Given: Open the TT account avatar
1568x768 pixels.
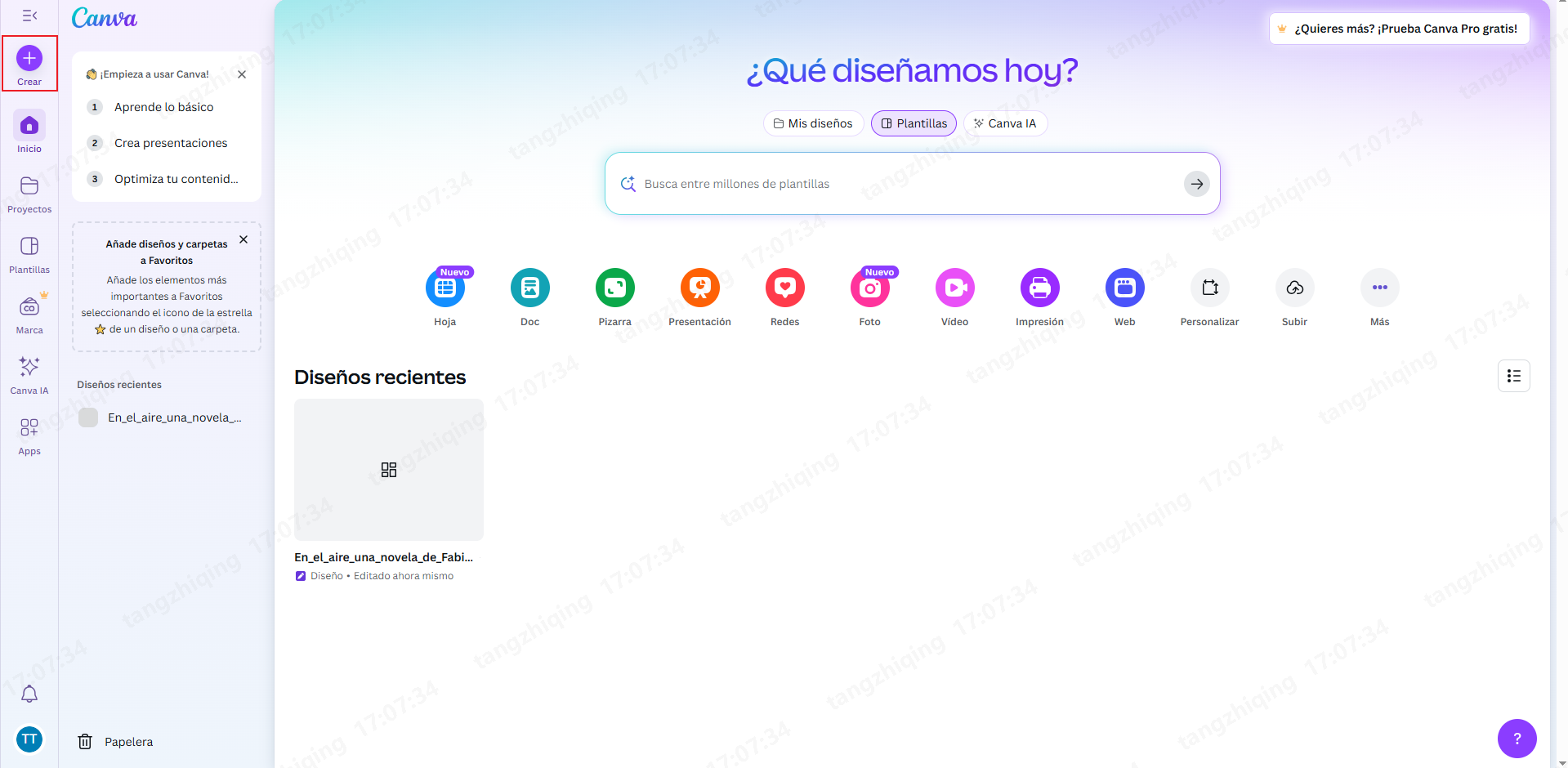Looking at the screenshot, I should [29, 739].
